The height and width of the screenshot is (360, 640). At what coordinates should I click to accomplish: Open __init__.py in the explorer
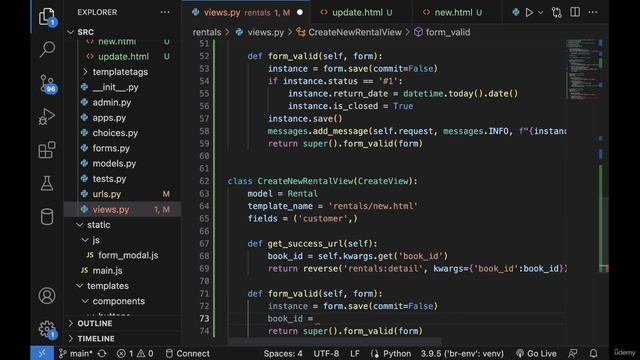[116, 87]
